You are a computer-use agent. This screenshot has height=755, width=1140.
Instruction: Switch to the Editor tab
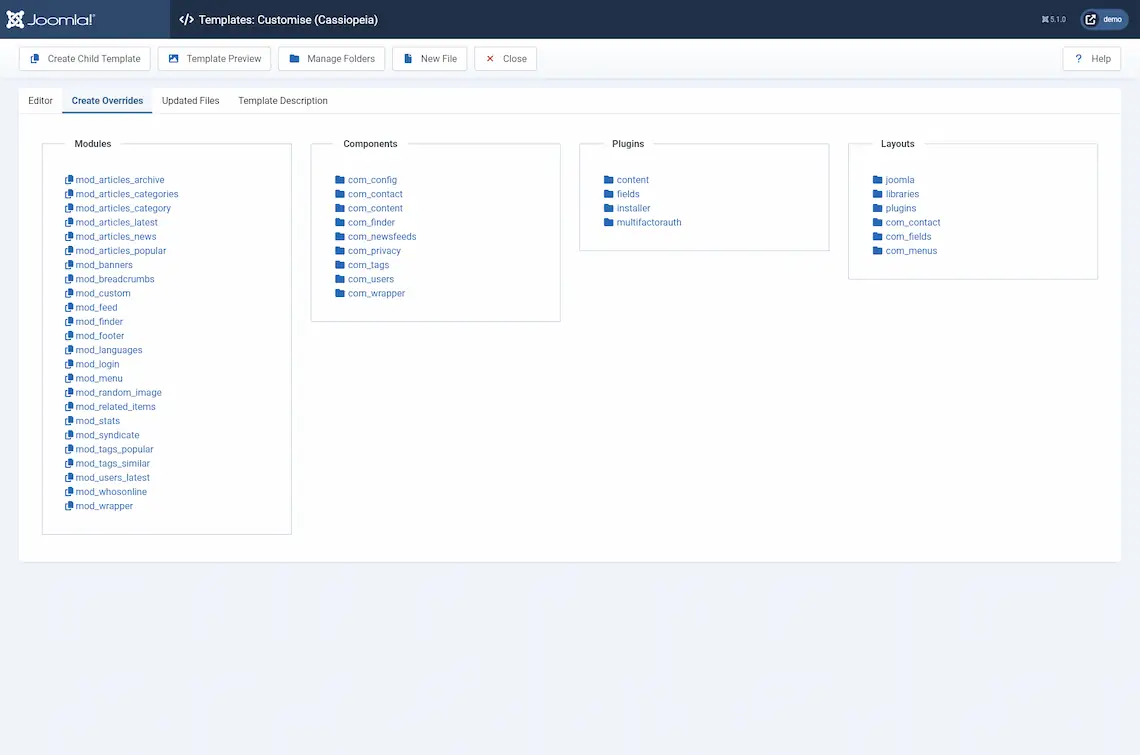click(x=40, y=100)
